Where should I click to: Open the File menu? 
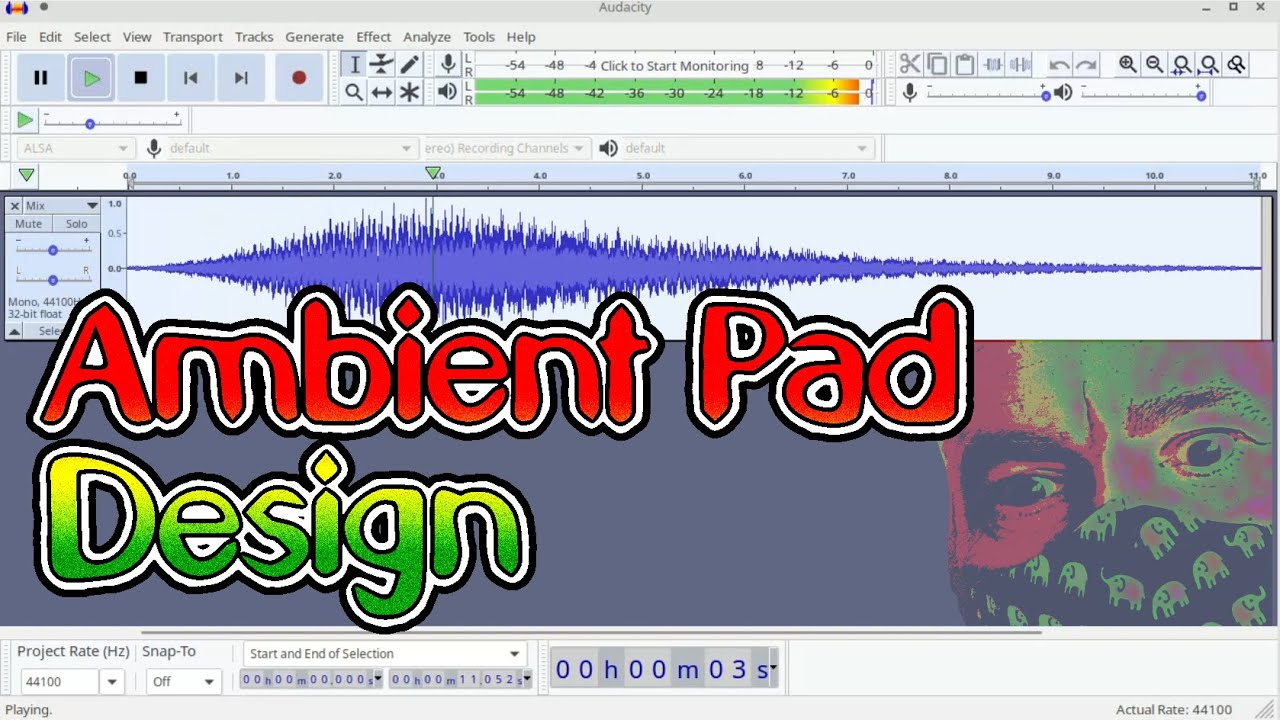tap(16, 36)
